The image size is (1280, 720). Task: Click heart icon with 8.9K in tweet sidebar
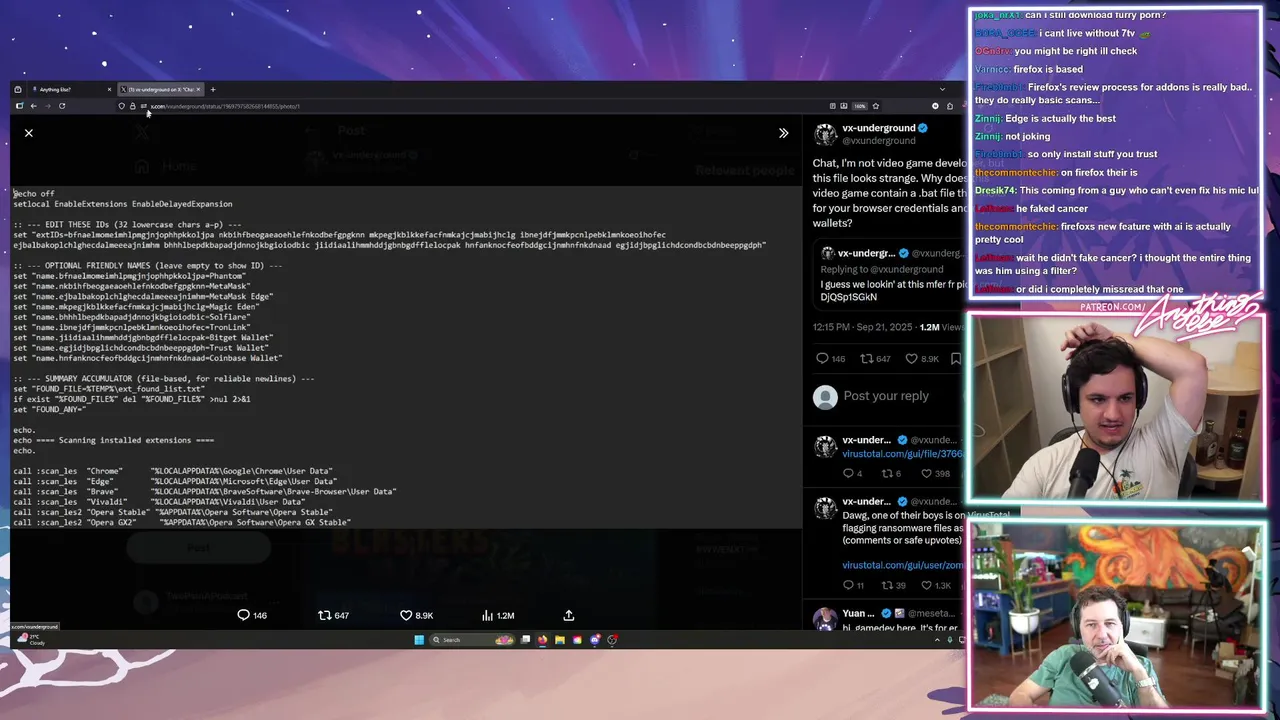[911, 358]
